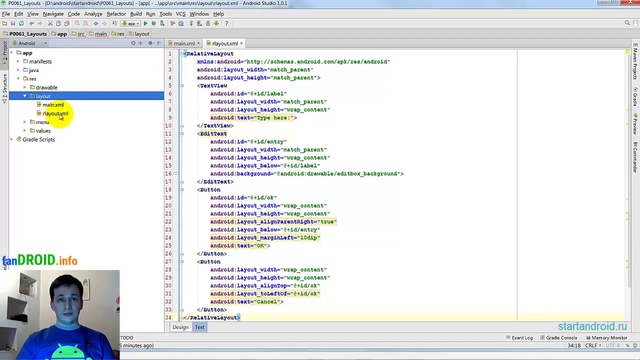Click Scroll from Source target icon
Image resolution: width=640 pixels, height=360 pixels.
coord(133,43)
